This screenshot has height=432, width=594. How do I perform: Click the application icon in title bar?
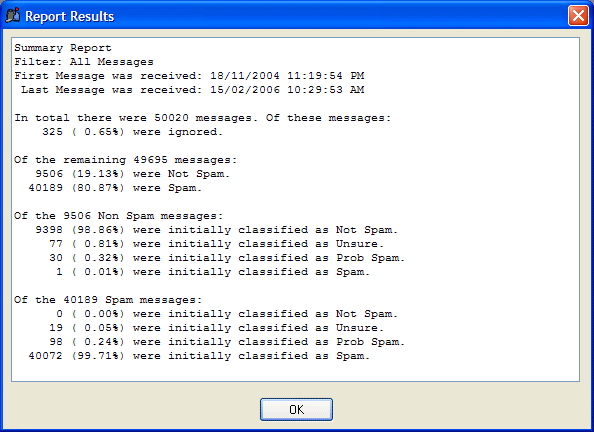click(13, 16)
